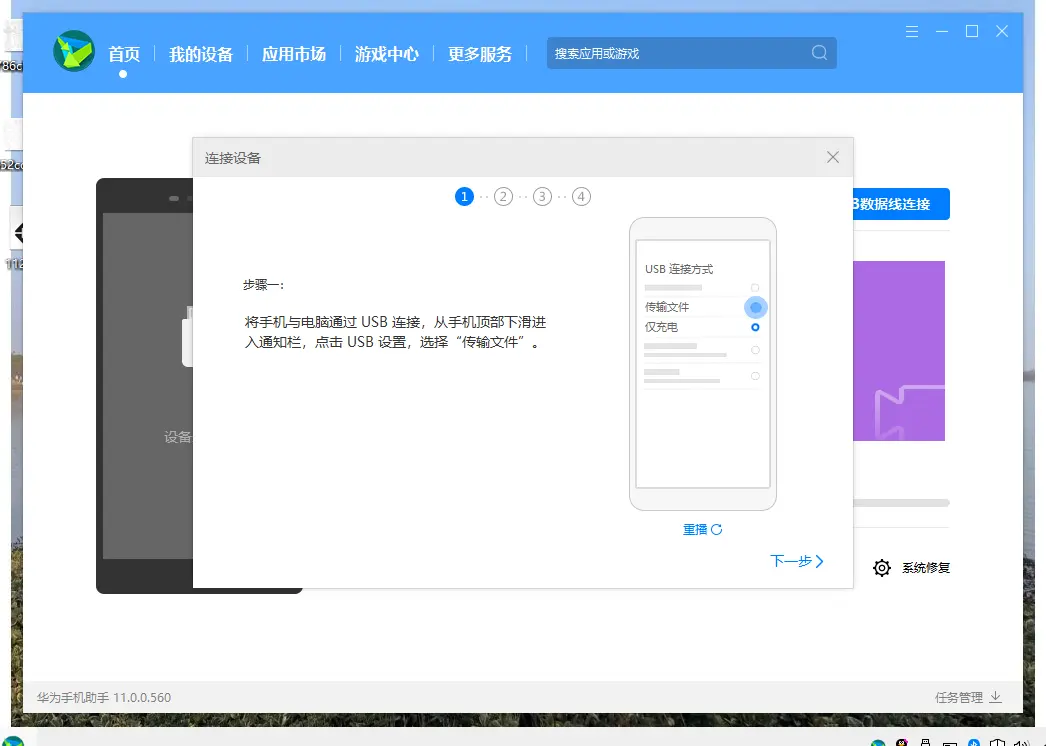Select the 传输文件 radio option on the phone
The width and height of the screenshot is (1046, 746).
coord(755,307)
